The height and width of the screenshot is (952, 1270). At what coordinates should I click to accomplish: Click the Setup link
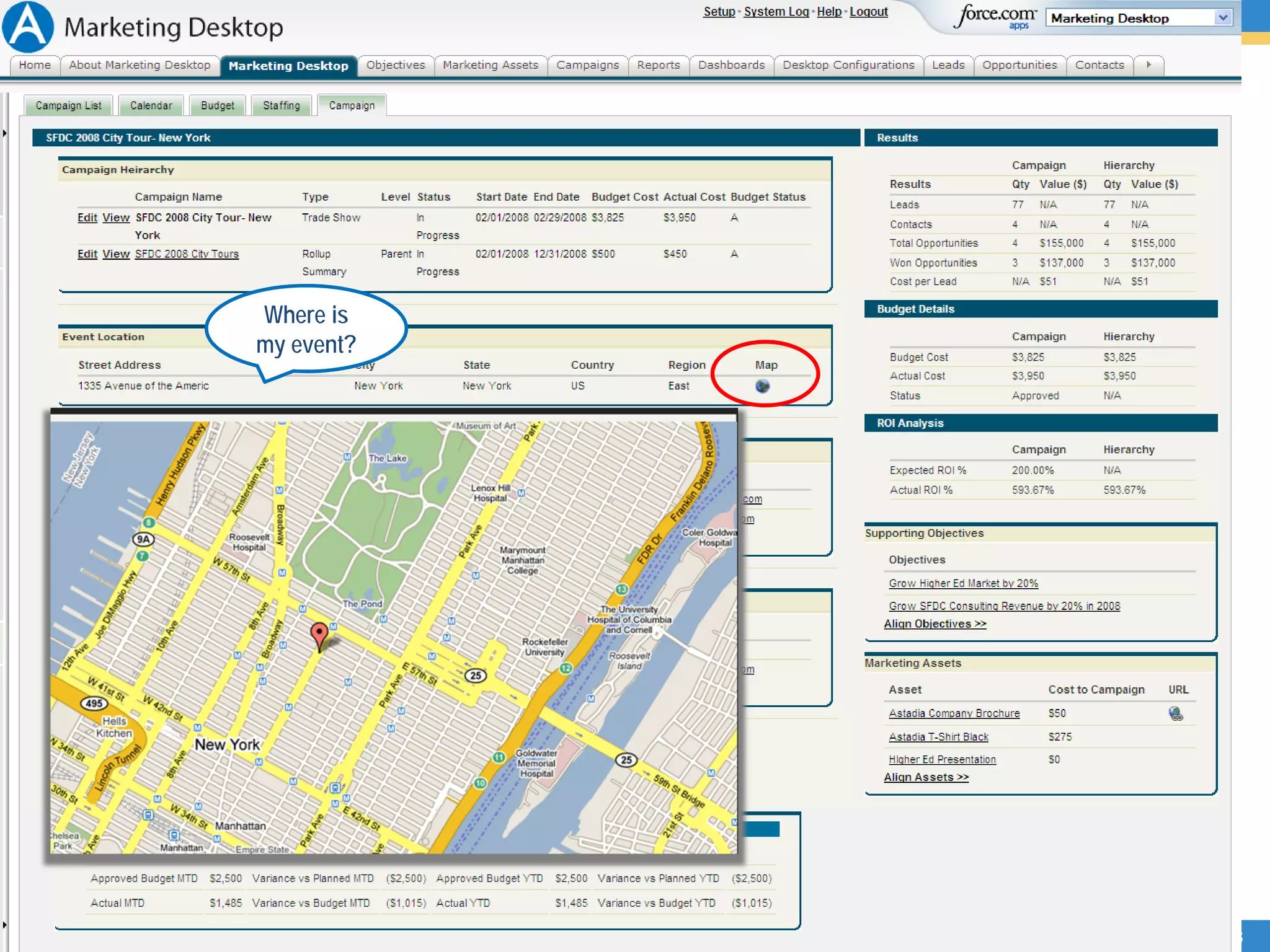point(719,12)
